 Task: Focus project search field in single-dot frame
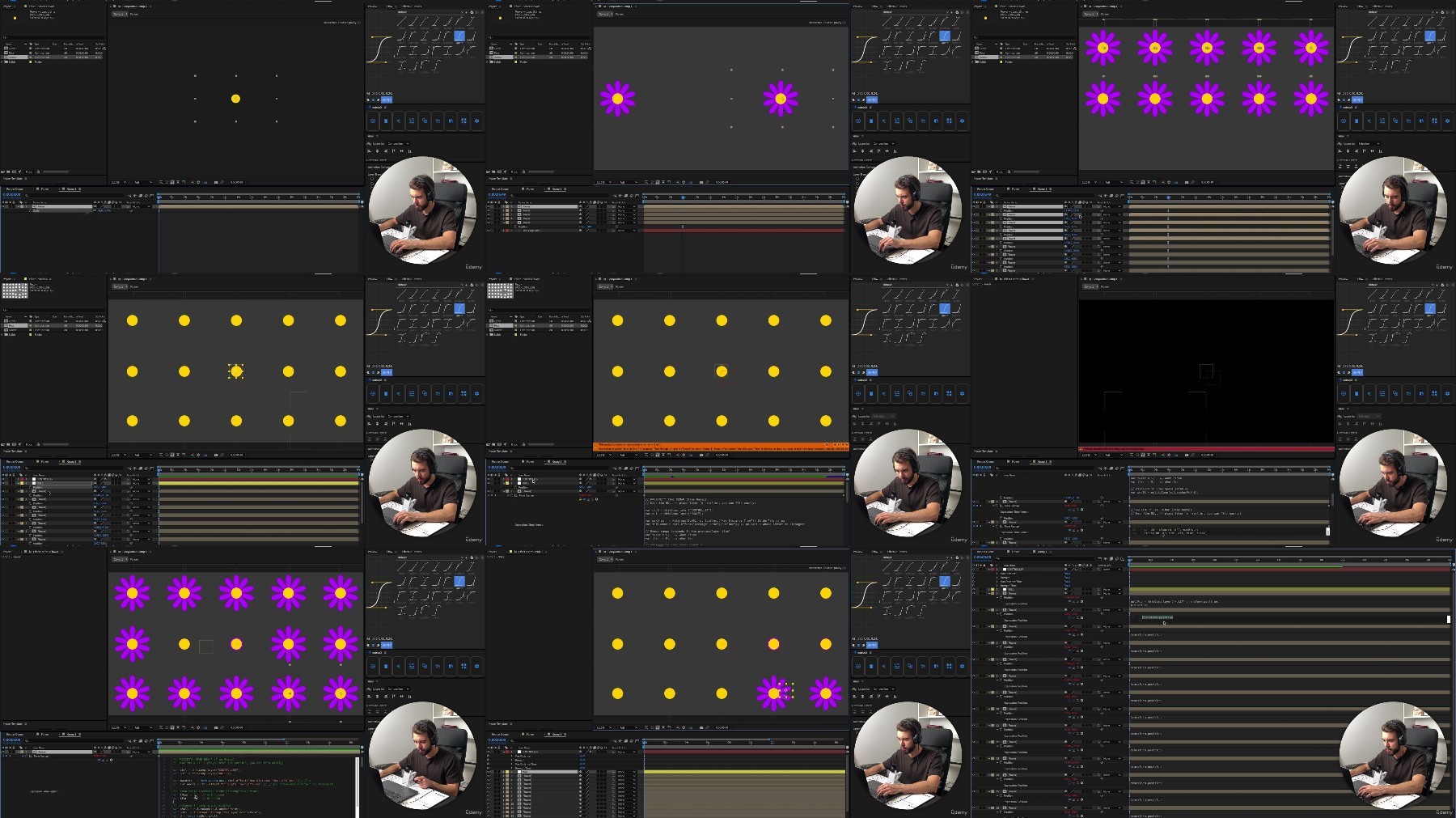point(53,36)
